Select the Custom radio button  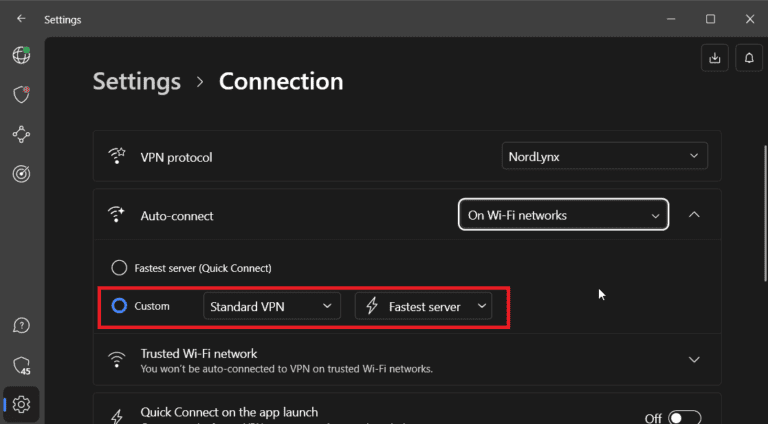pyautogui.click(x=119, y=306)
